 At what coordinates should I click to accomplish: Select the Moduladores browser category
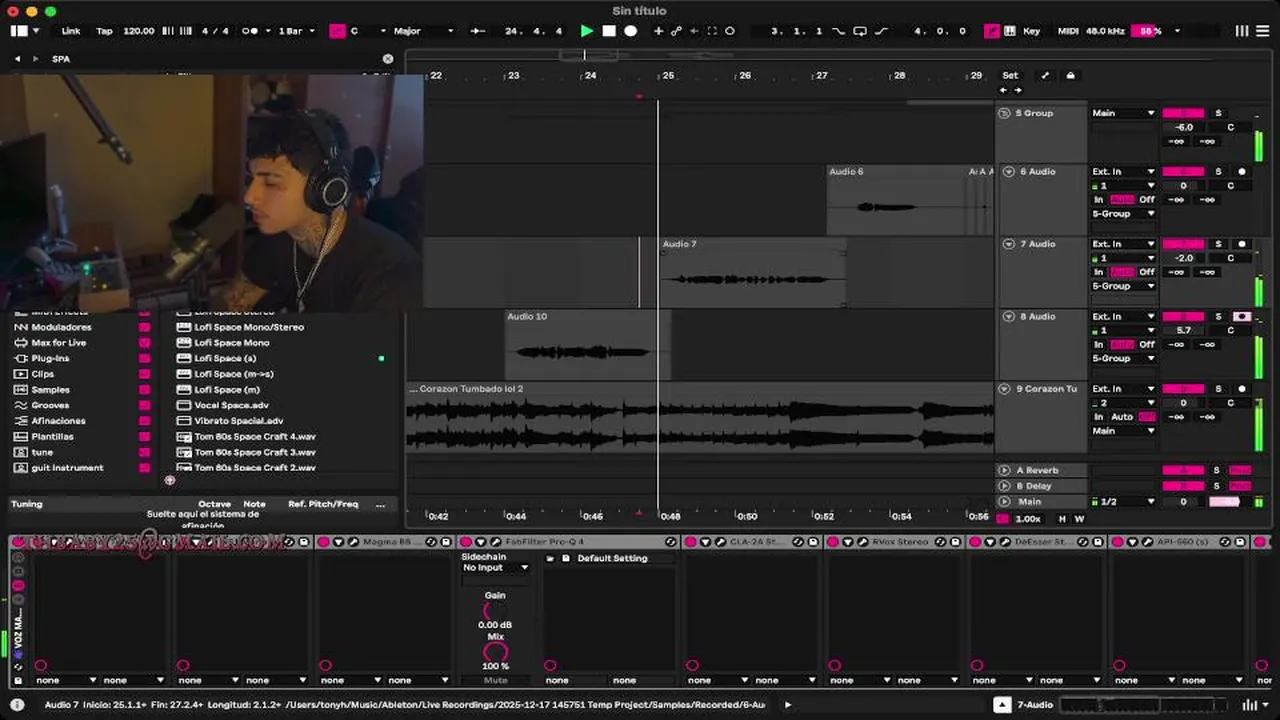61,327
